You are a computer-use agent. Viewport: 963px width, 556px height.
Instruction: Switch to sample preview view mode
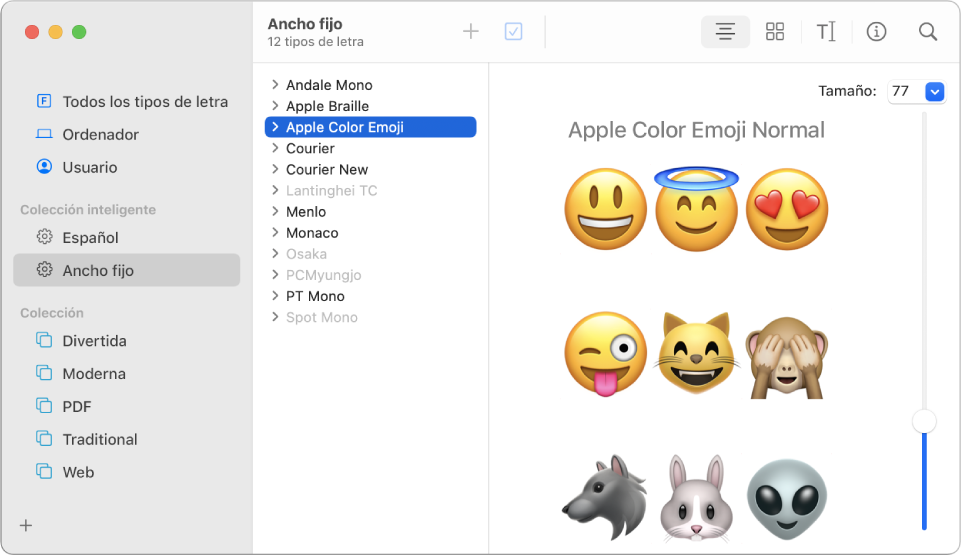click(x=725, y=31)
